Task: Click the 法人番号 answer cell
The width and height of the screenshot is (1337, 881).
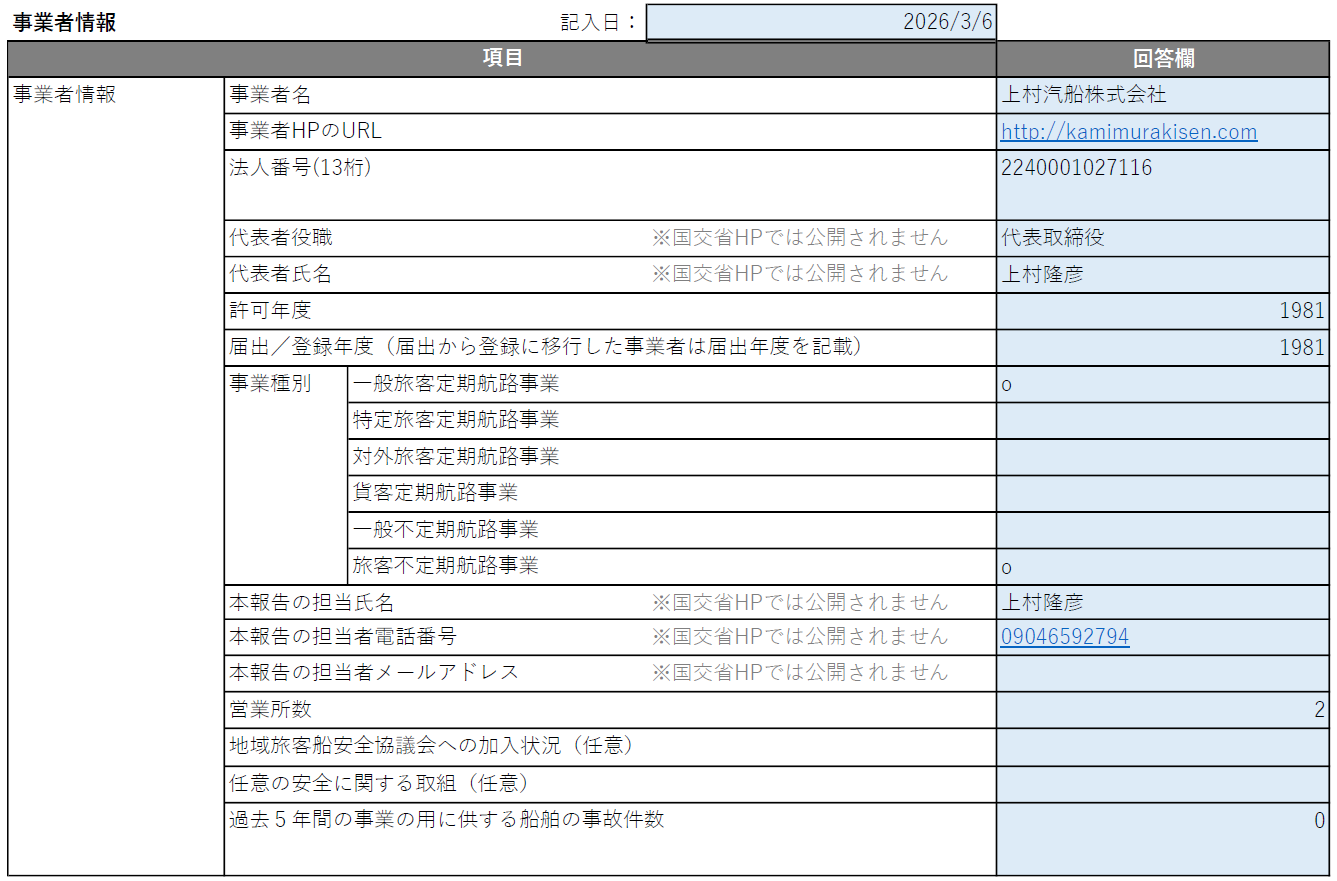Action: [1163, 185]
